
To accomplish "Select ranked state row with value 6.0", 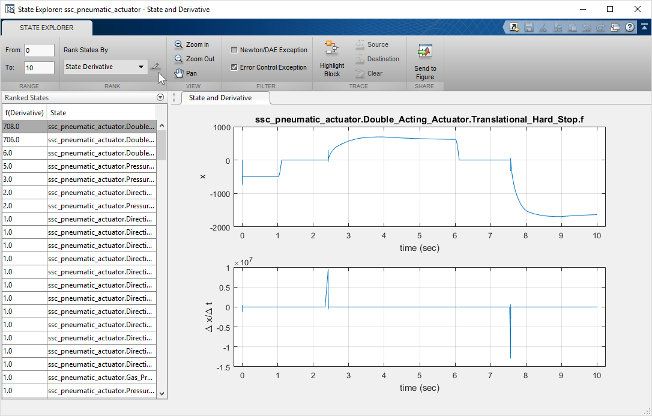I will pos(80,153).
